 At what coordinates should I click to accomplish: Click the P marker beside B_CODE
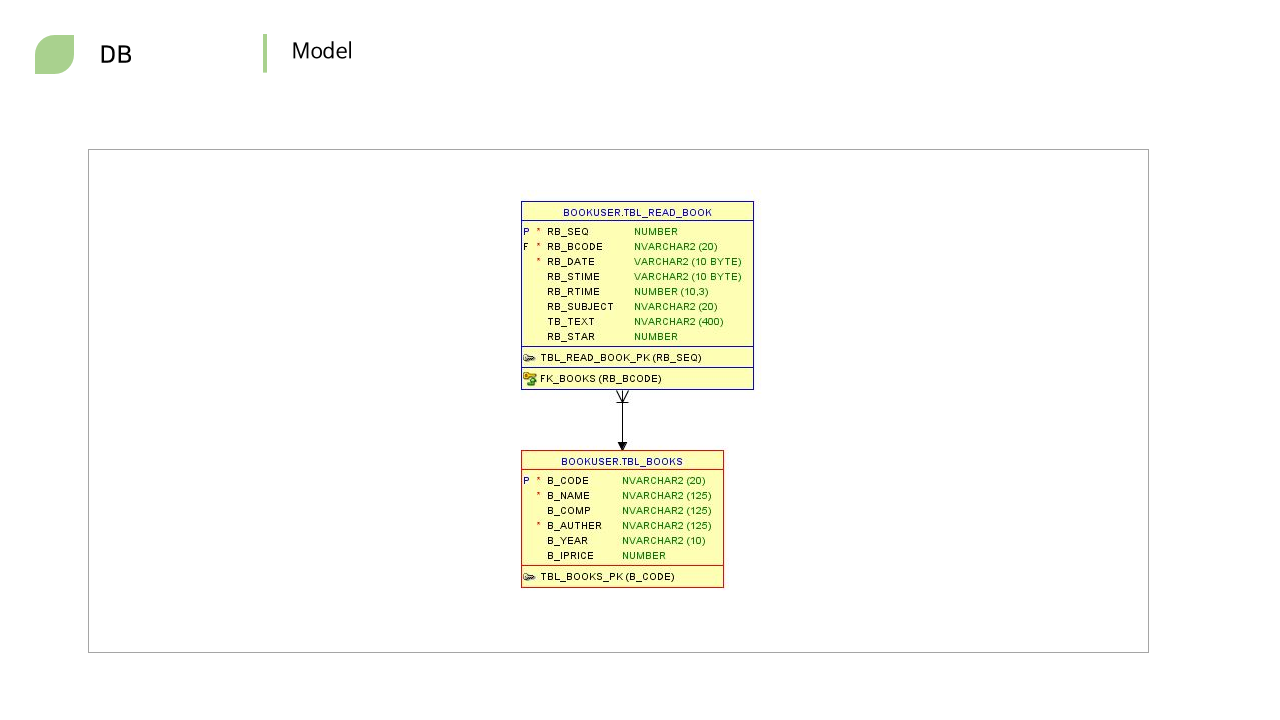tap(526, 481)
